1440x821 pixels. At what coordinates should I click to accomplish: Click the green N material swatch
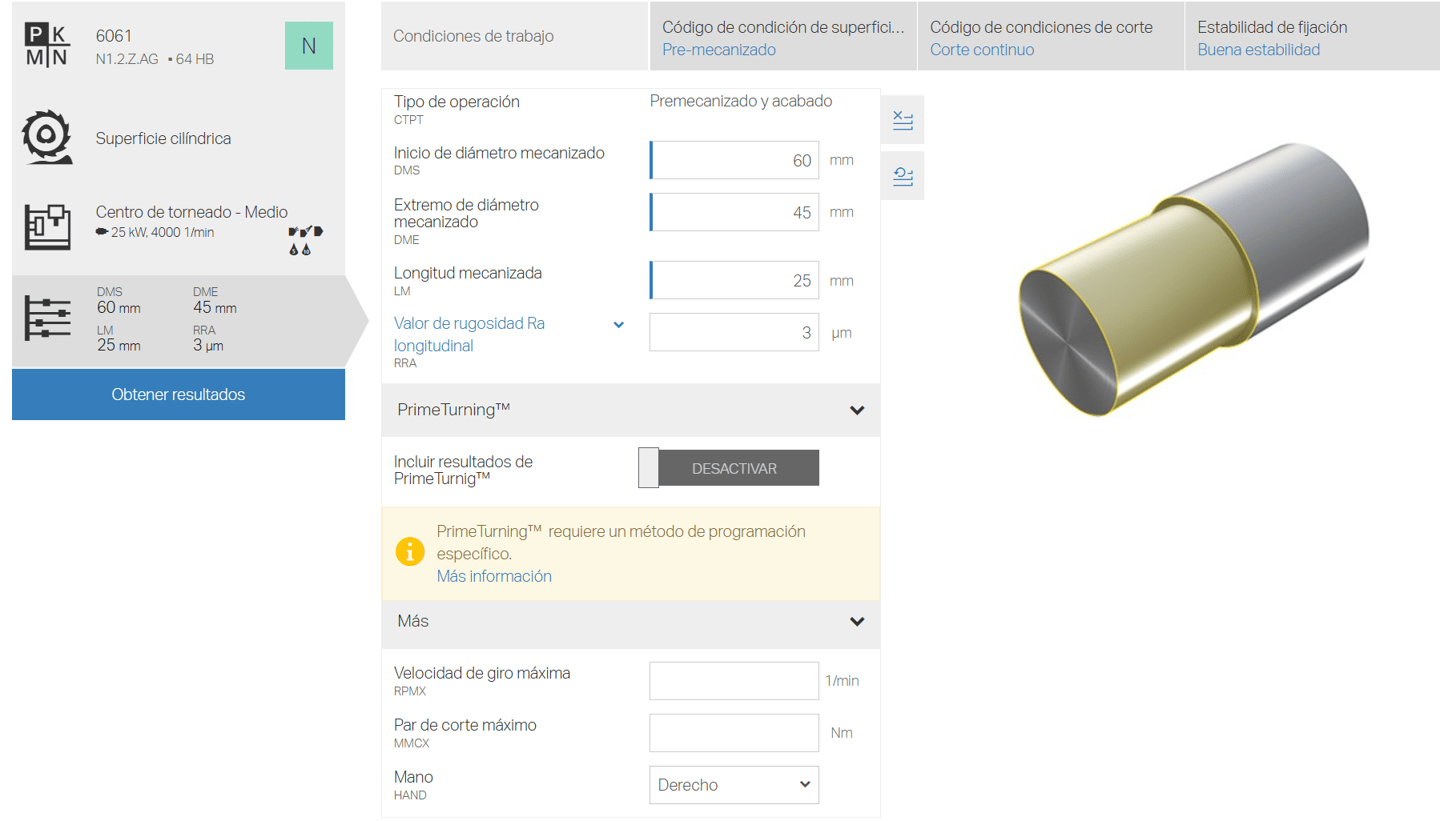(309, 45)
